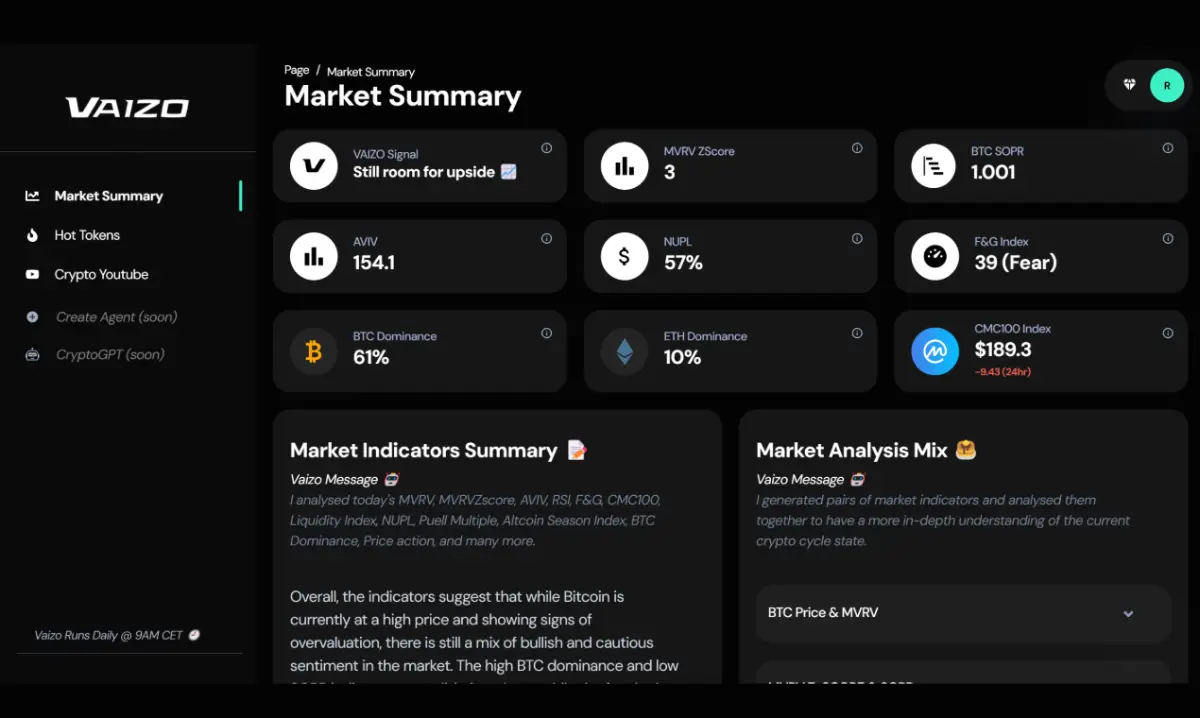Open the Market Summary sidebar item
Image resolution: width=1200 pixels, height=718 pixels.
pos(108,196)
